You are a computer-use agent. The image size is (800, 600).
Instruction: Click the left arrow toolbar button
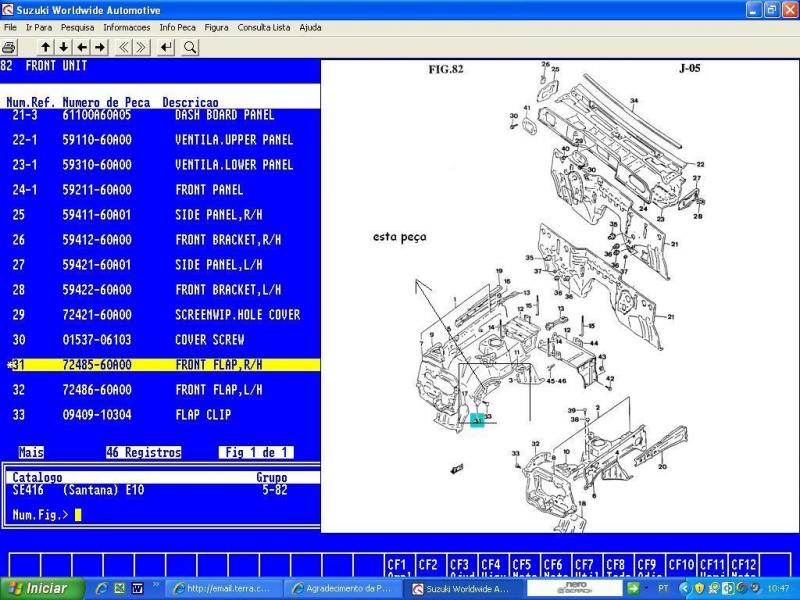click(x=82, y=47)
